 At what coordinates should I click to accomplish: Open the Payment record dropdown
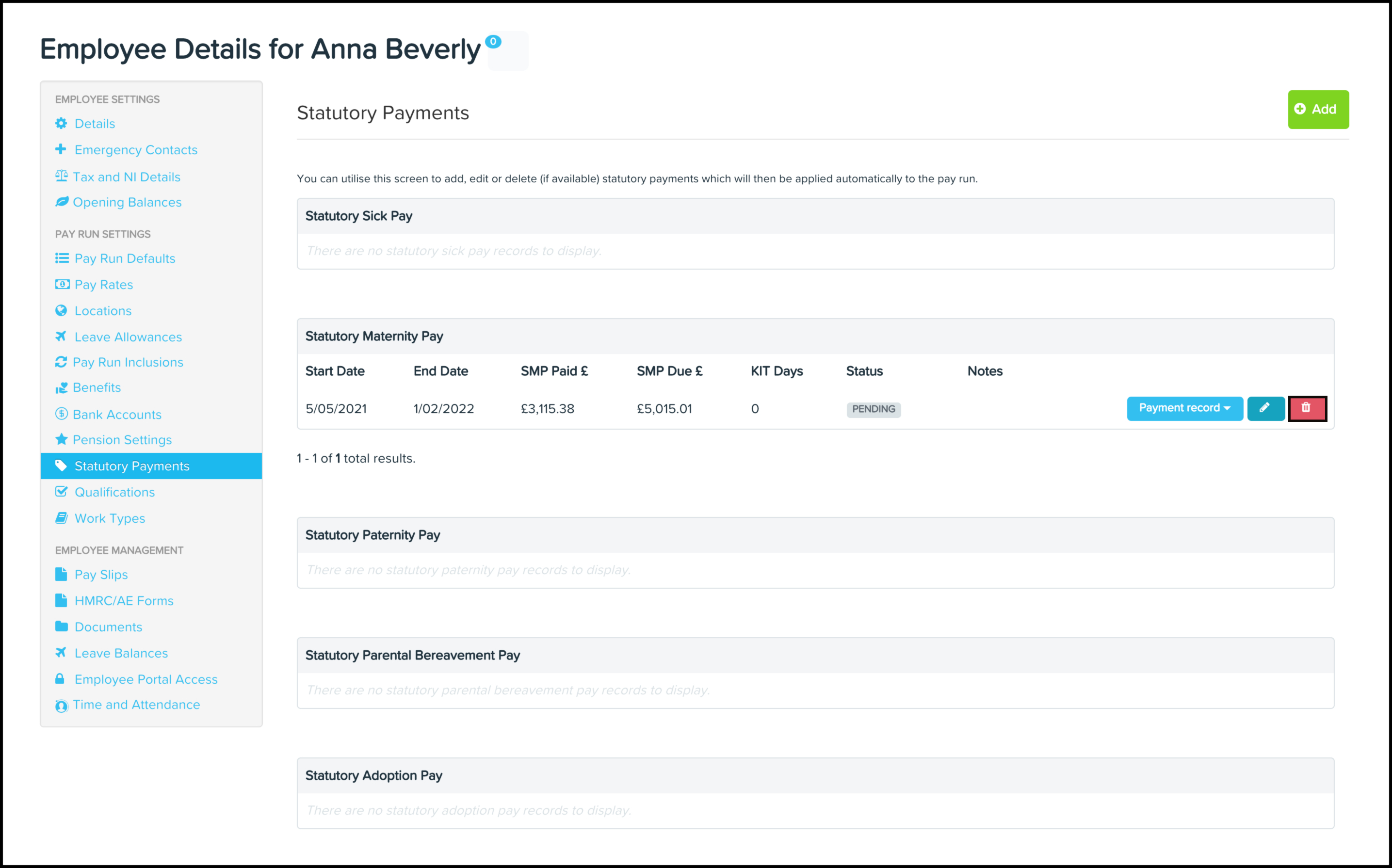coord(1184,408)
